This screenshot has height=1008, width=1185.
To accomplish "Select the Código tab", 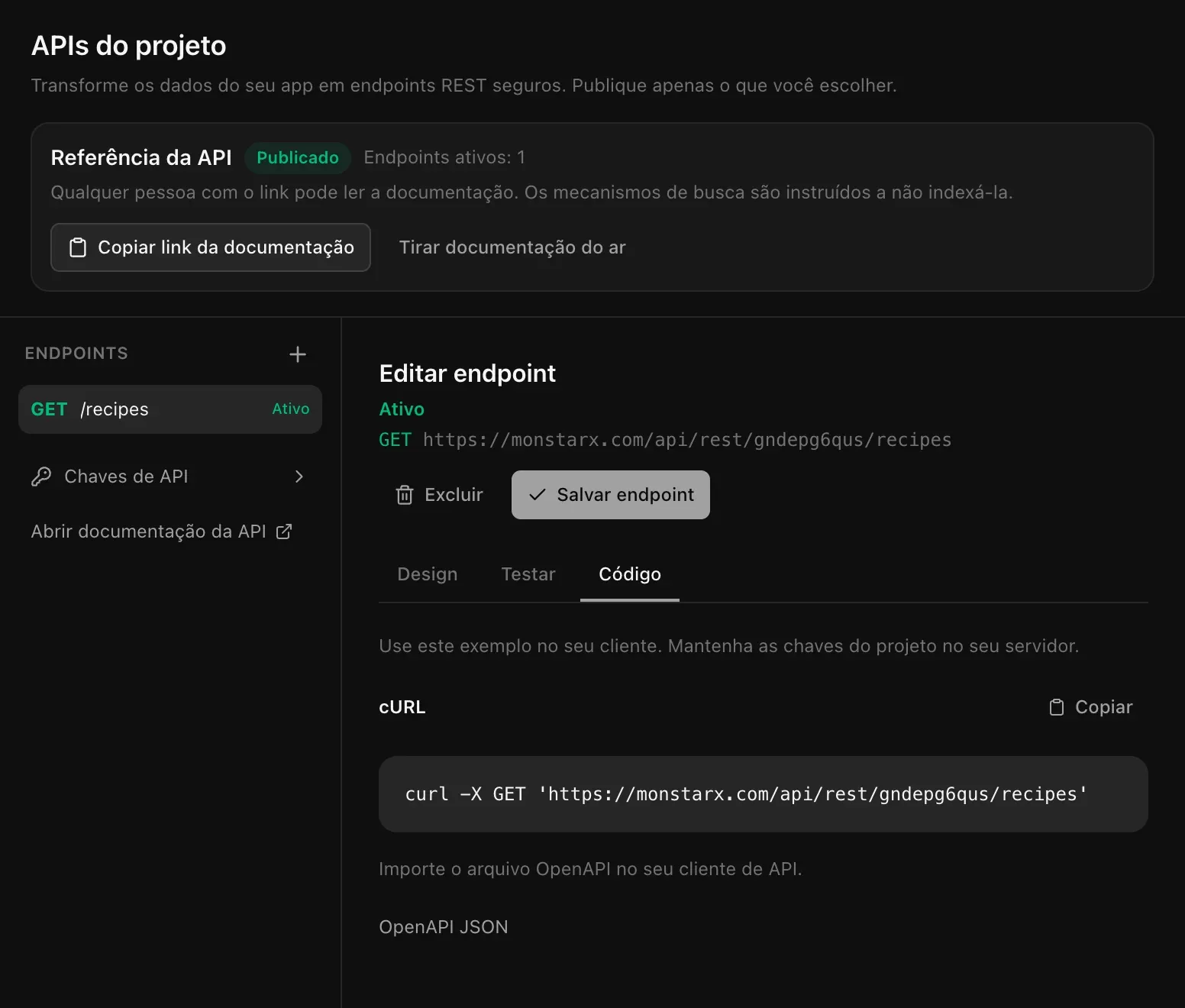I will tap(630, 574).
